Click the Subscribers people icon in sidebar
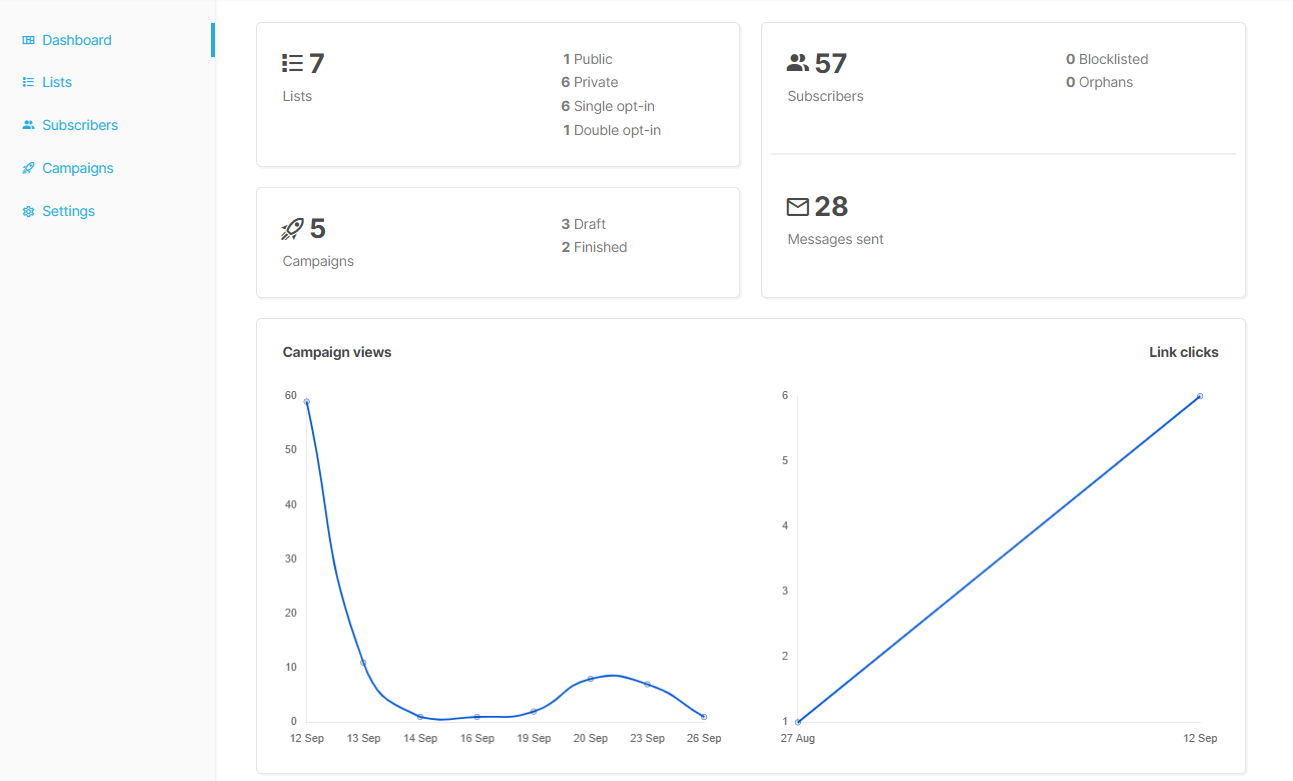The image size is (1293, 781). coord(28,125)
